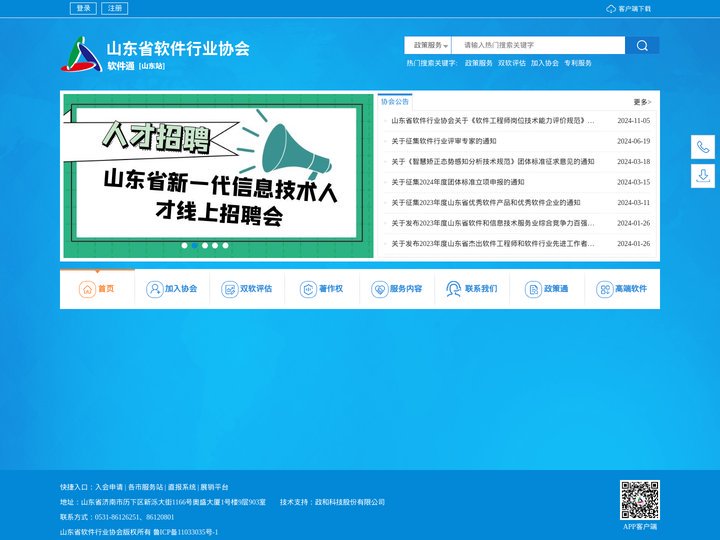
Task: Open 关于征集2024年度团体标准立项申报的通知
Action: tap(458, 182)
